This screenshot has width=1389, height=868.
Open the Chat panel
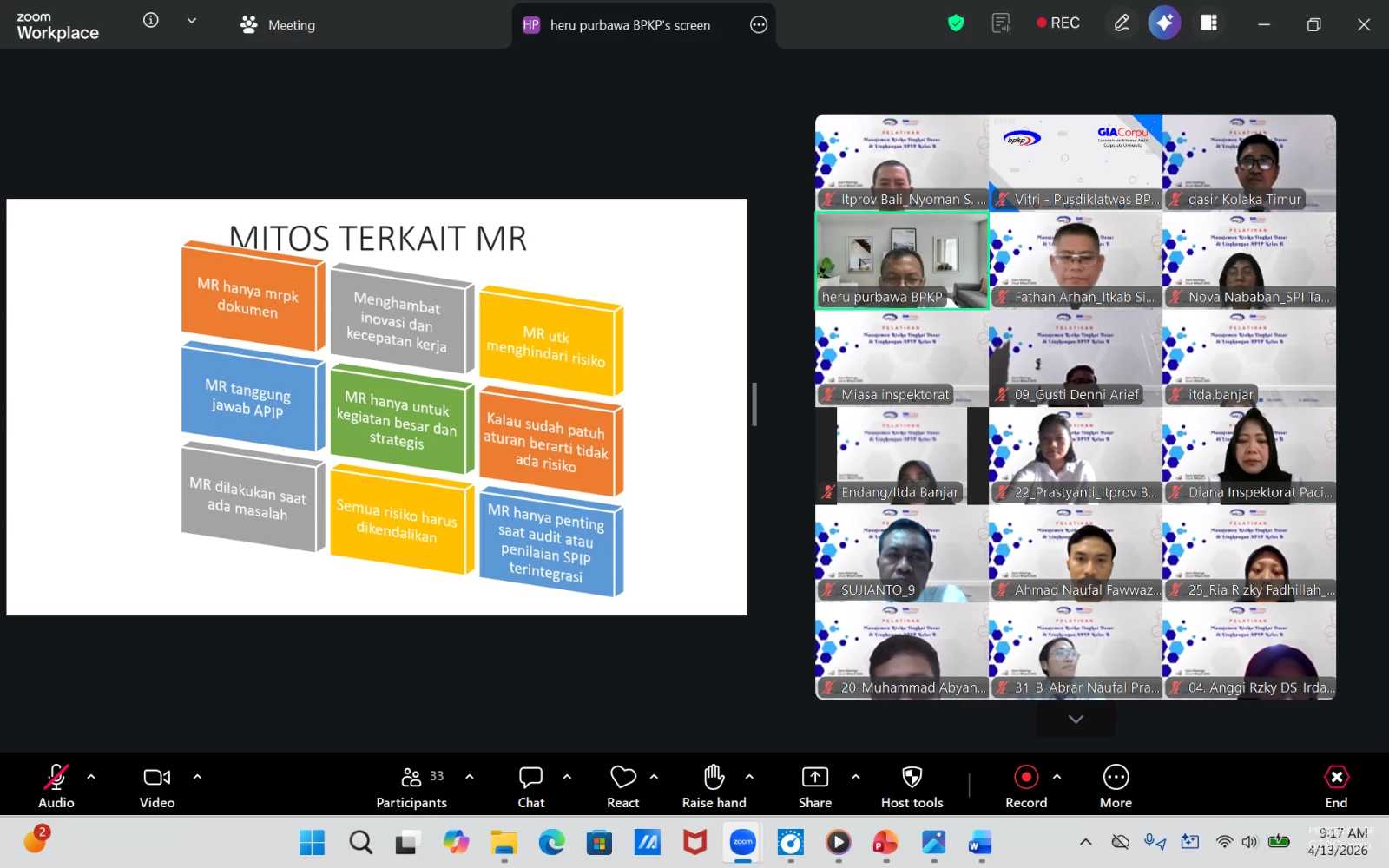[530, 786]
